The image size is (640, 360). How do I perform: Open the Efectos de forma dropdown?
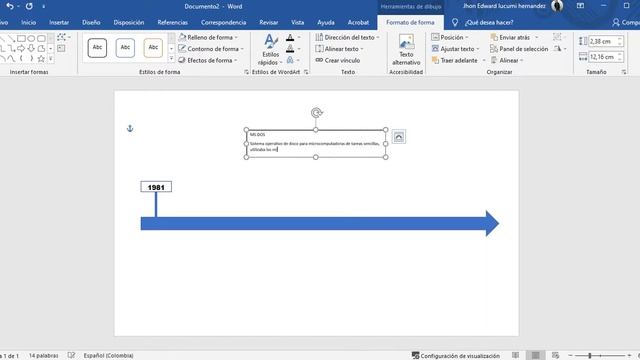click(x=208, y=60)
